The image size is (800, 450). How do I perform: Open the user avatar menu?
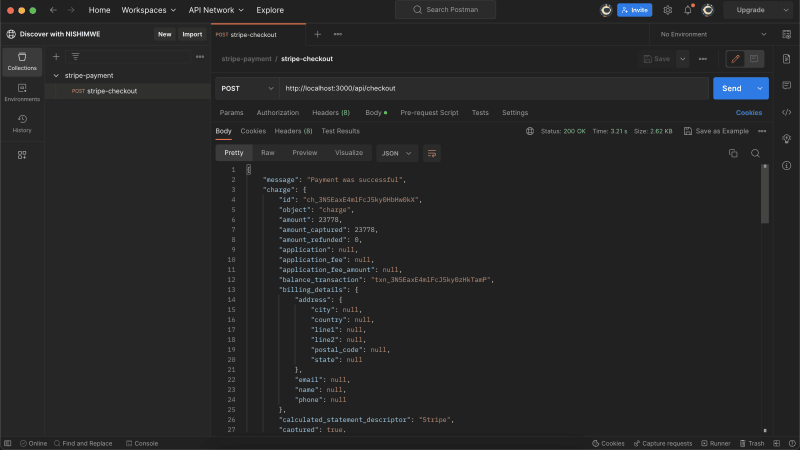[708, 10]
